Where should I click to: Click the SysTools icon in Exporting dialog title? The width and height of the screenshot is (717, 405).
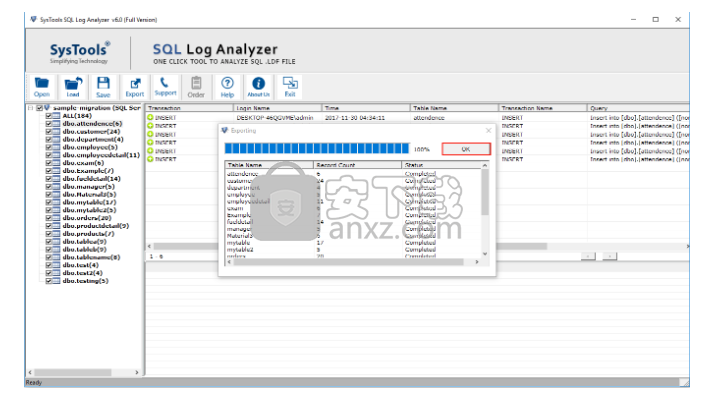225,130
